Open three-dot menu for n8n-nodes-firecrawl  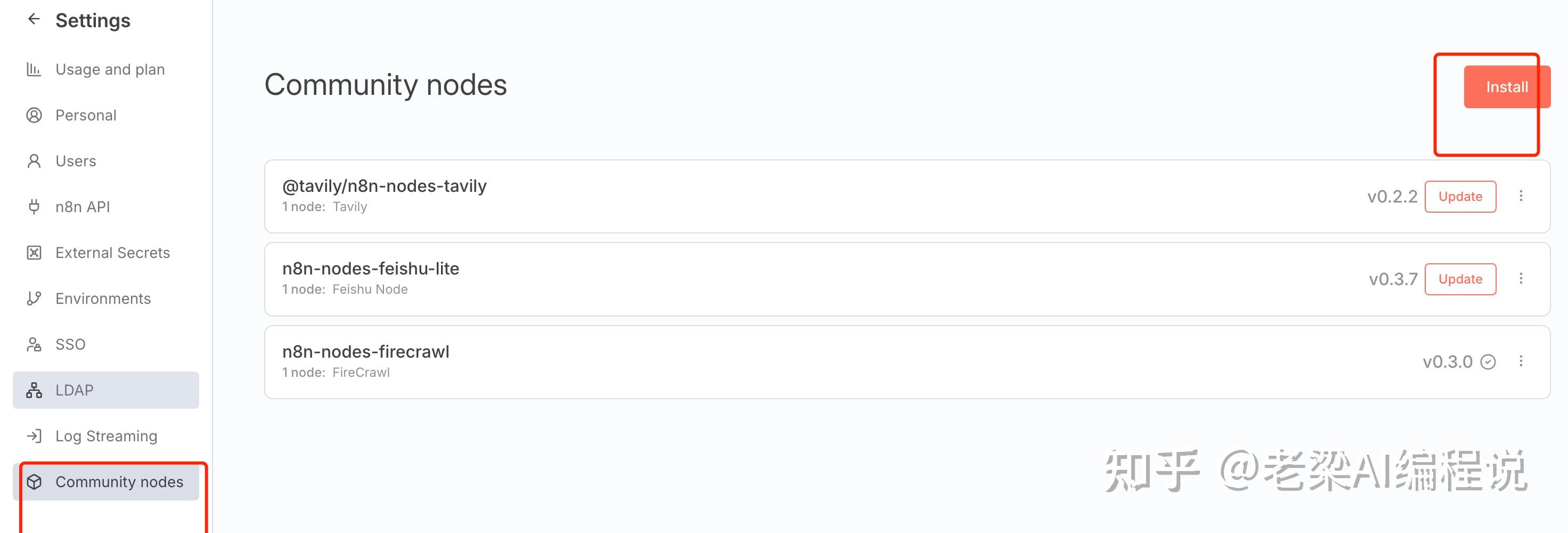(1521, 362)
